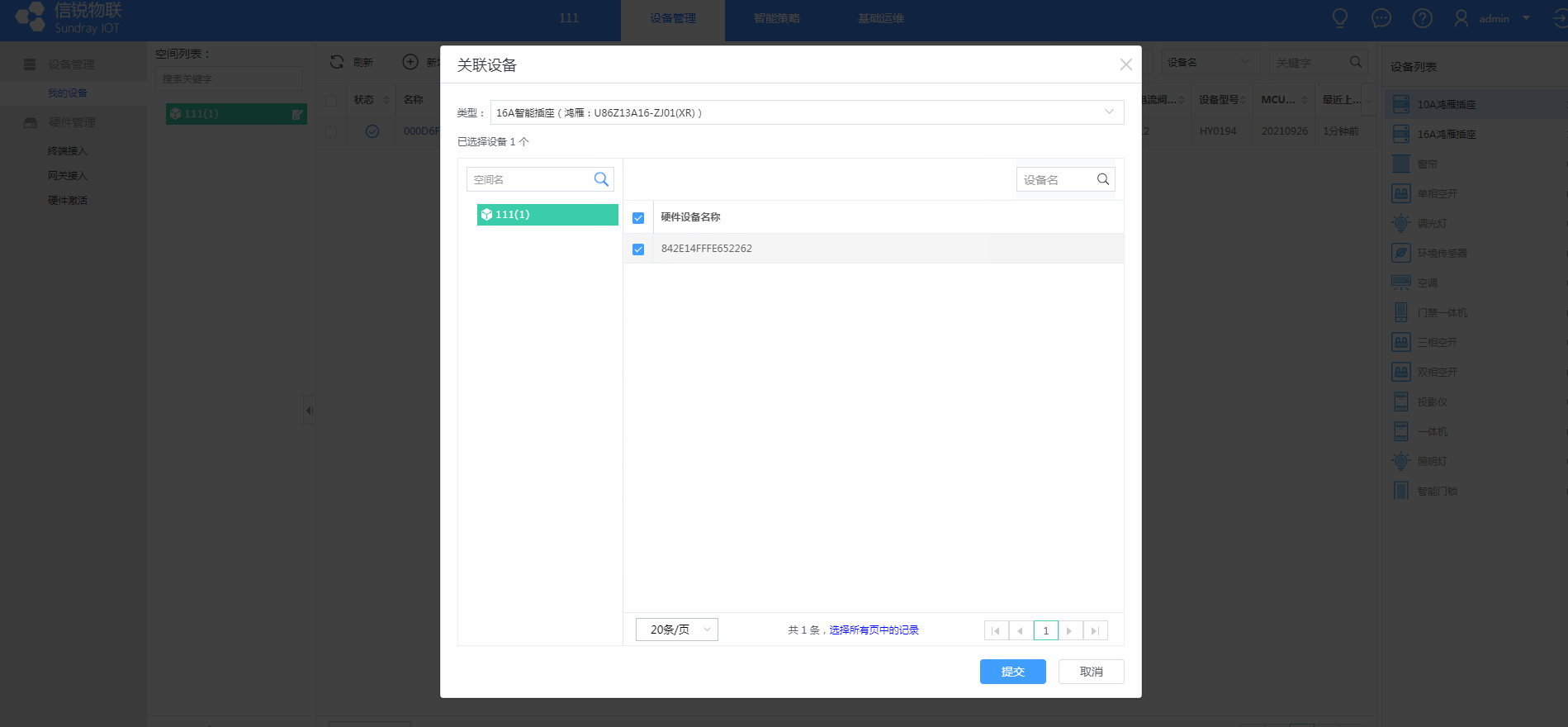Click the 单相空开 breaker icon
The width and height of the screenshot is (1568, 727).
[1401, 193]
